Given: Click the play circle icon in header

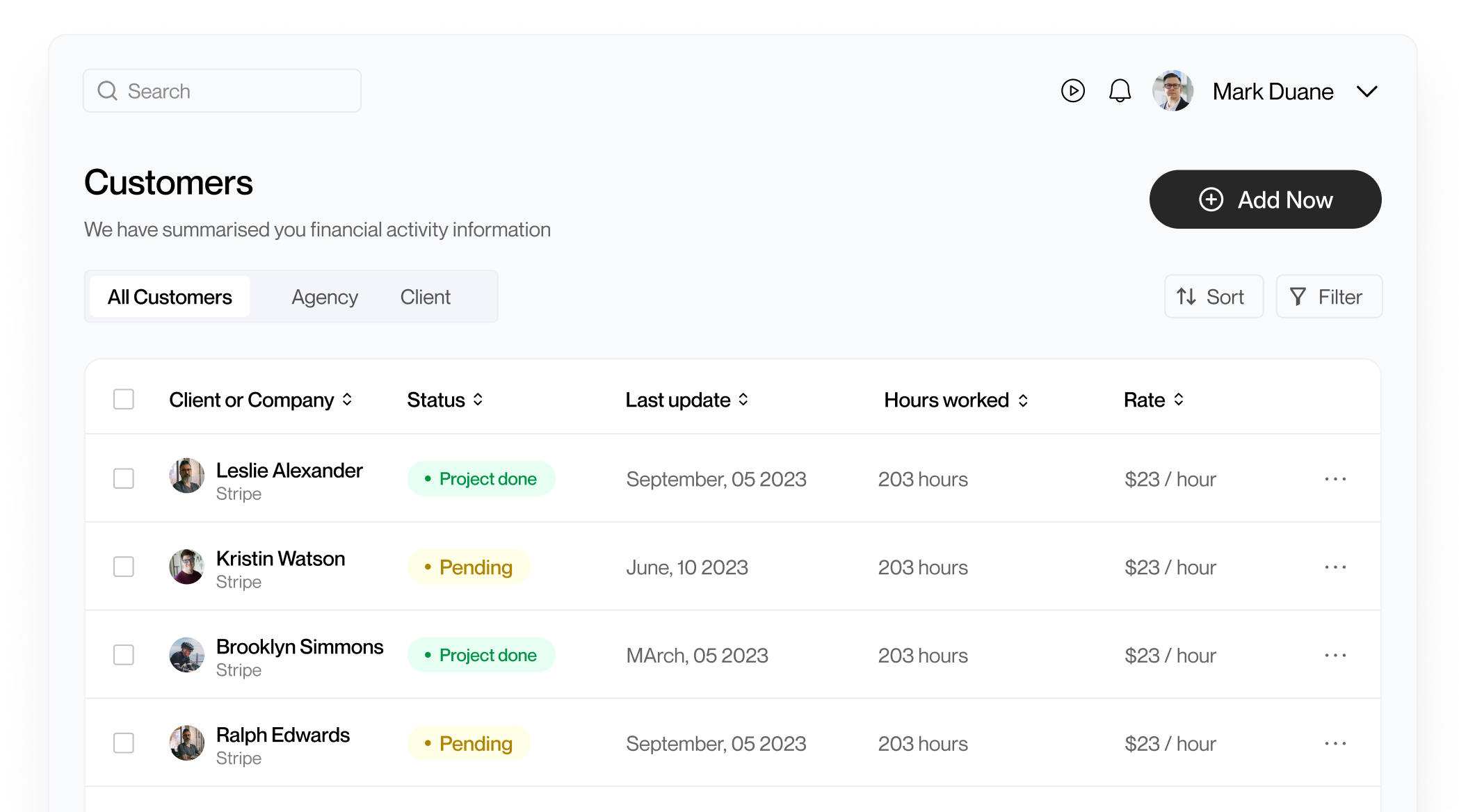Looking at the screenshot, I should (1072, 91).
